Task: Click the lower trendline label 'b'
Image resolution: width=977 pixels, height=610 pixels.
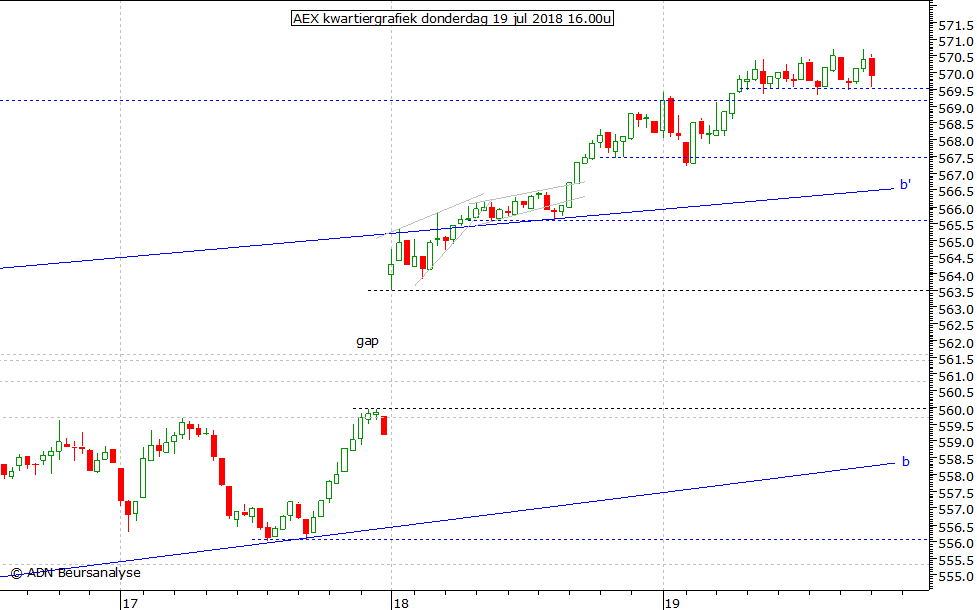Action: pyautogui.click(x=905, y=462)
